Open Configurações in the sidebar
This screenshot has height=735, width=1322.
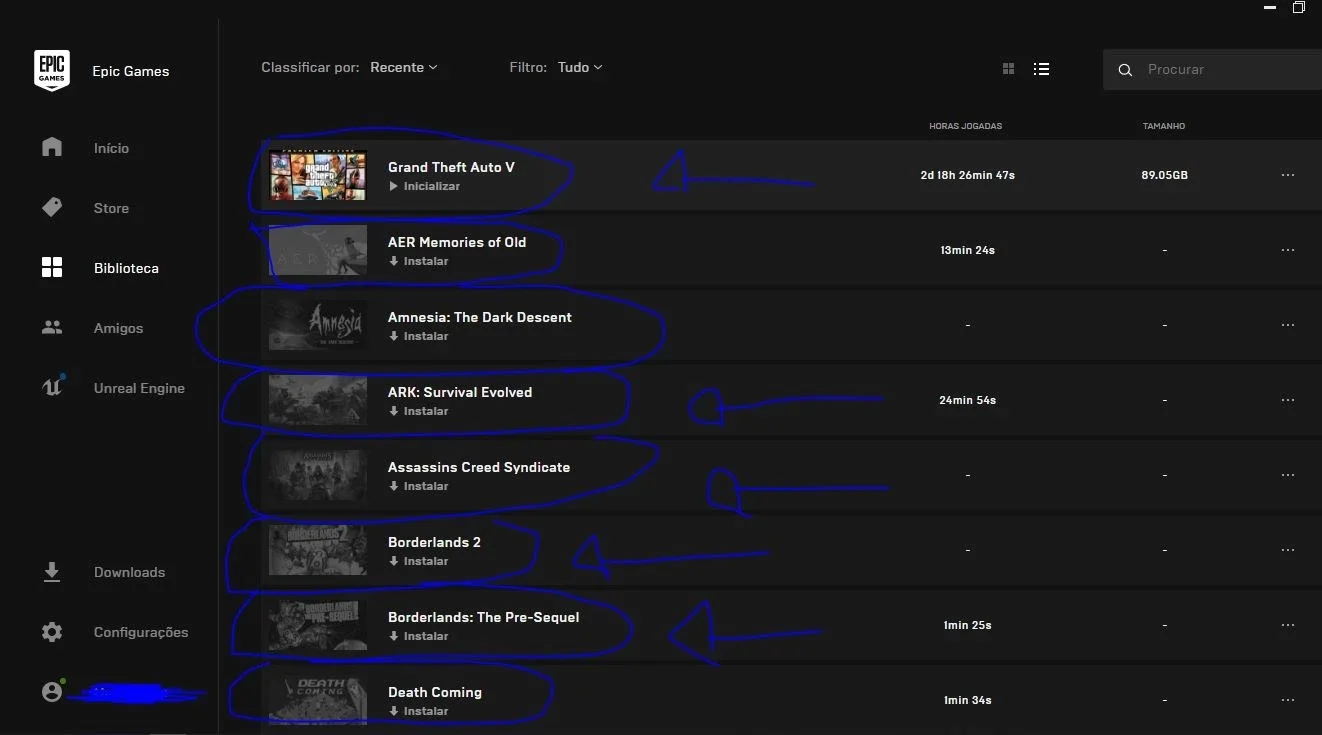(141, 632)
